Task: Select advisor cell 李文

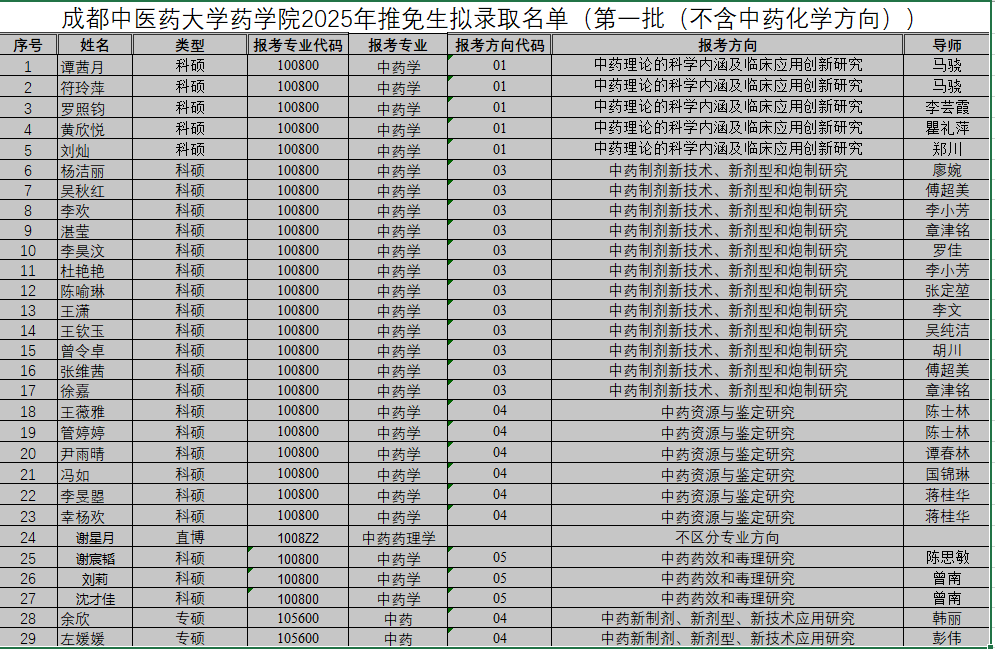Action: [x=947, y=310]
